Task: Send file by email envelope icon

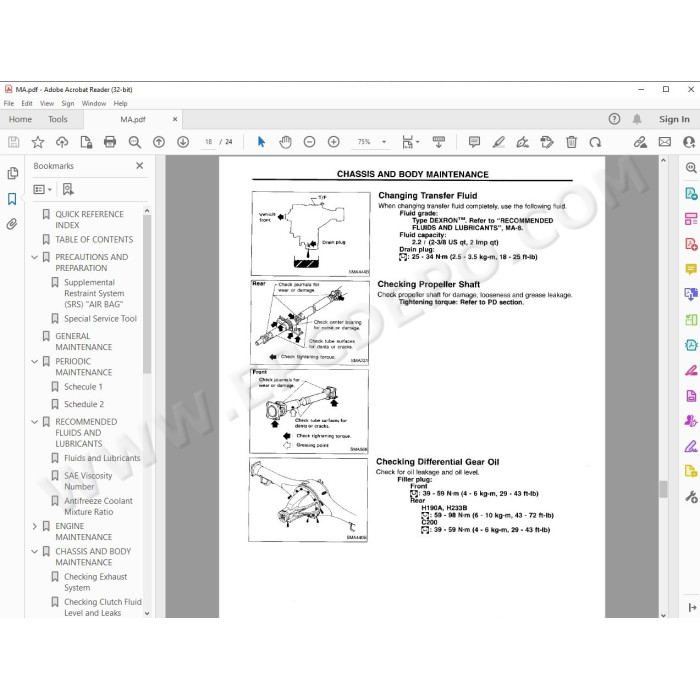Action: point(665,142)
